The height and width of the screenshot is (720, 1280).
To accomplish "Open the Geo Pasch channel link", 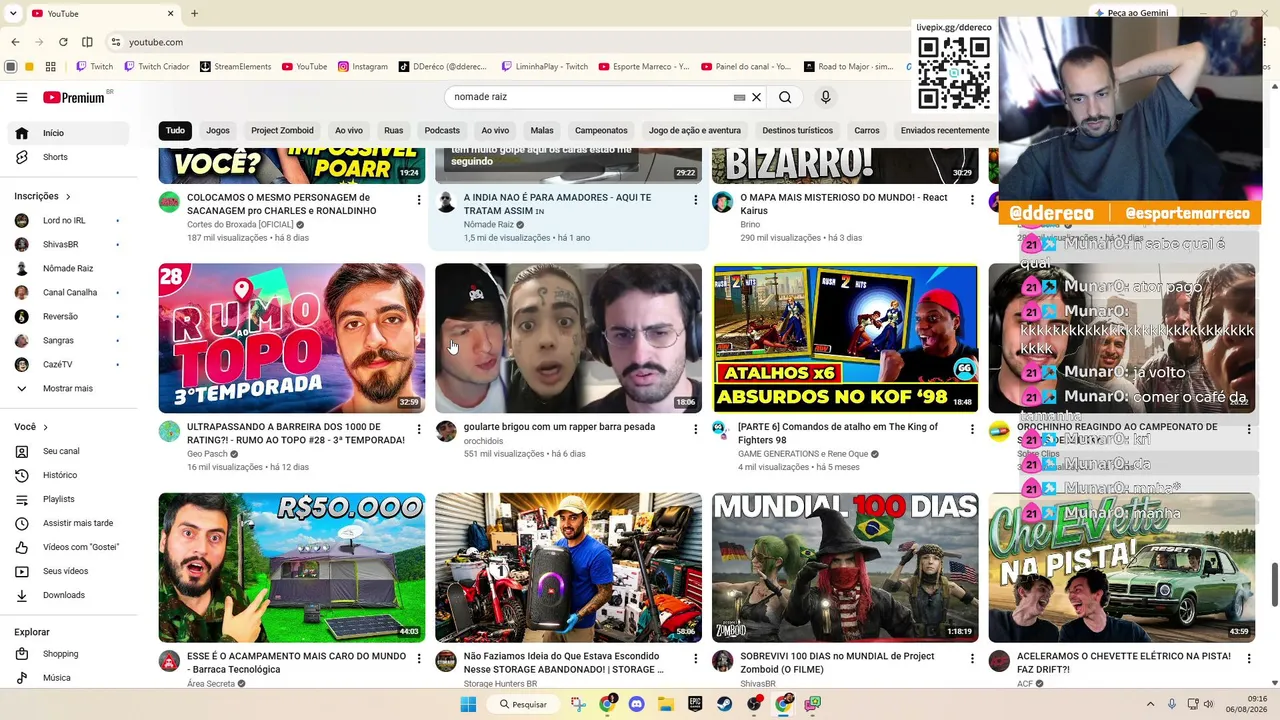I will [207, 454].
